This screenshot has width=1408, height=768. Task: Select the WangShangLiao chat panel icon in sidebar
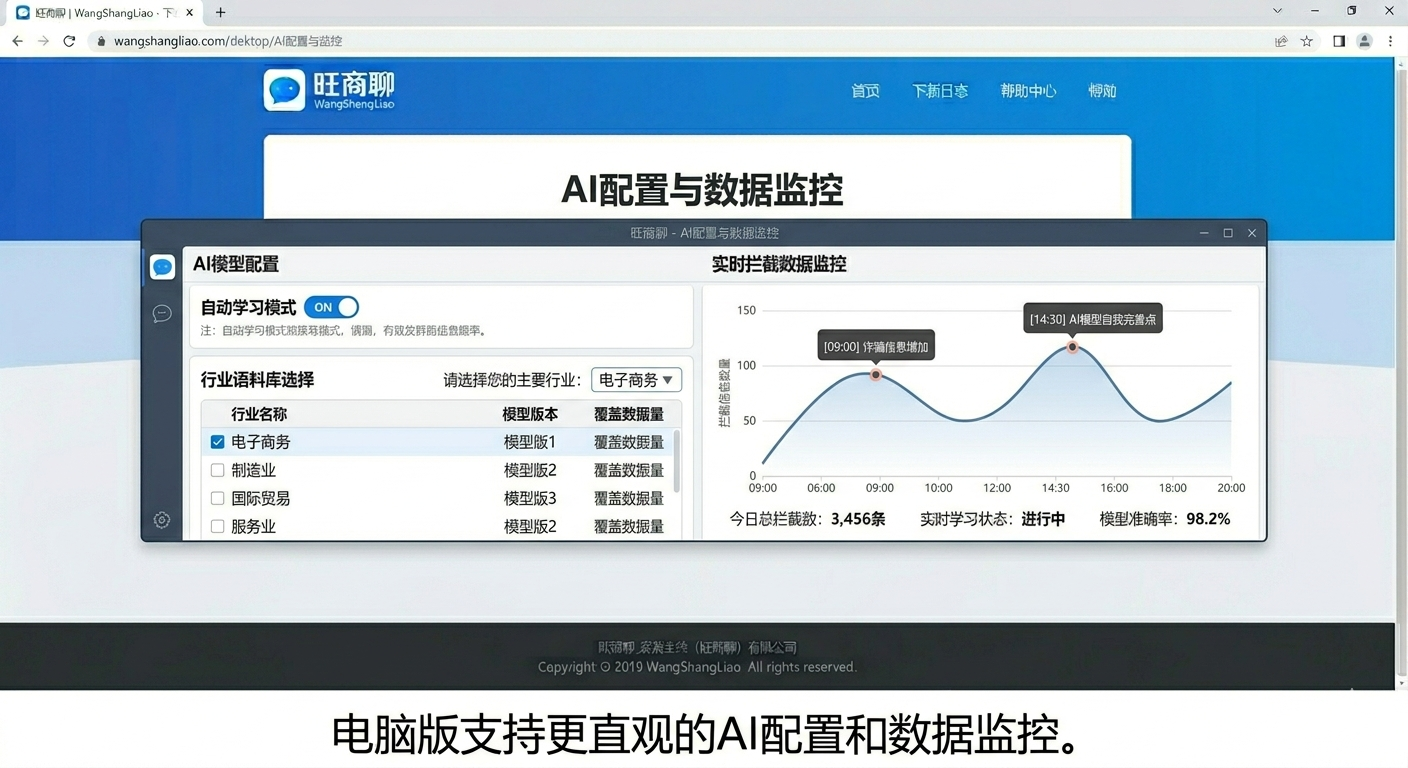[x=162, y=266]
